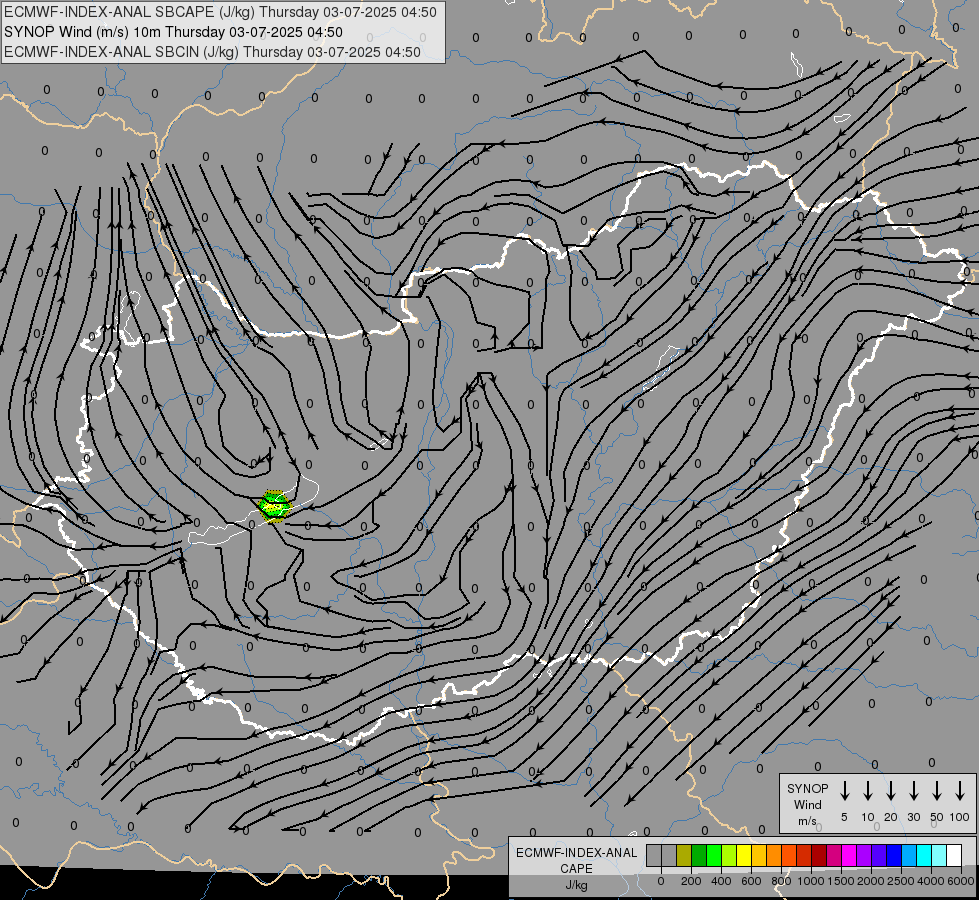Image resolution: width=979 pixels, height=900 pixels.
Task: Click the 'ECMWF-INDEX-ANAL CAPE J/kg' legend title
Action: point(576,868)
